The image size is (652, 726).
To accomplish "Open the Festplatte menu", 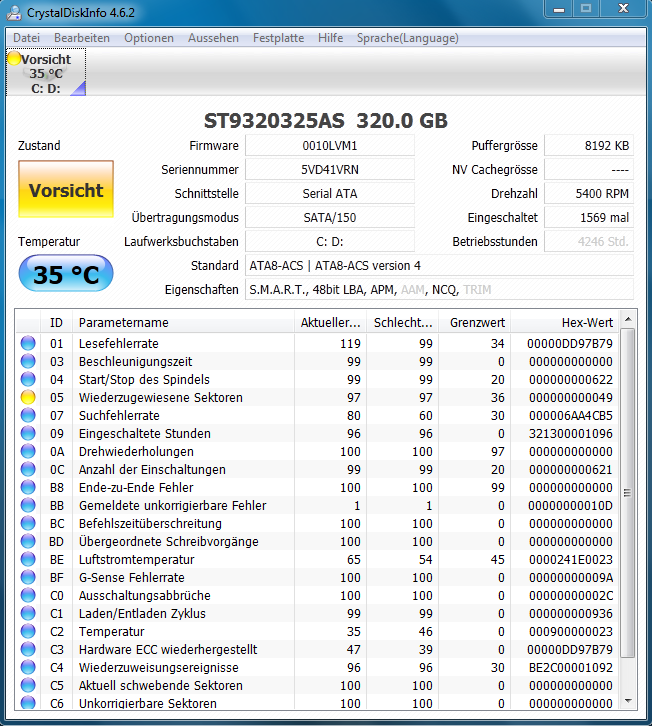I will click(278, 38).
